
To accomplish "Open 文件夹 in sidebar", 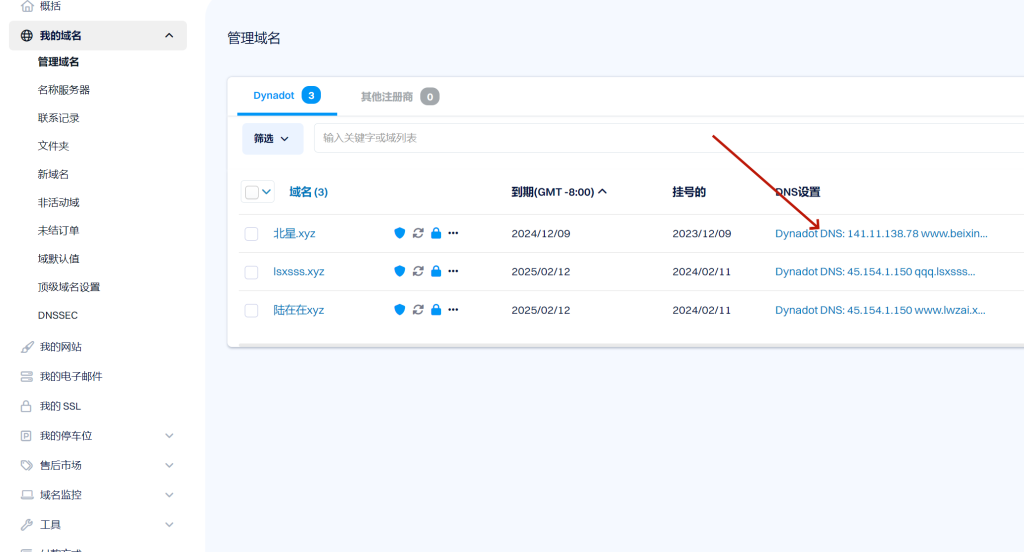I will click(53, 146).
